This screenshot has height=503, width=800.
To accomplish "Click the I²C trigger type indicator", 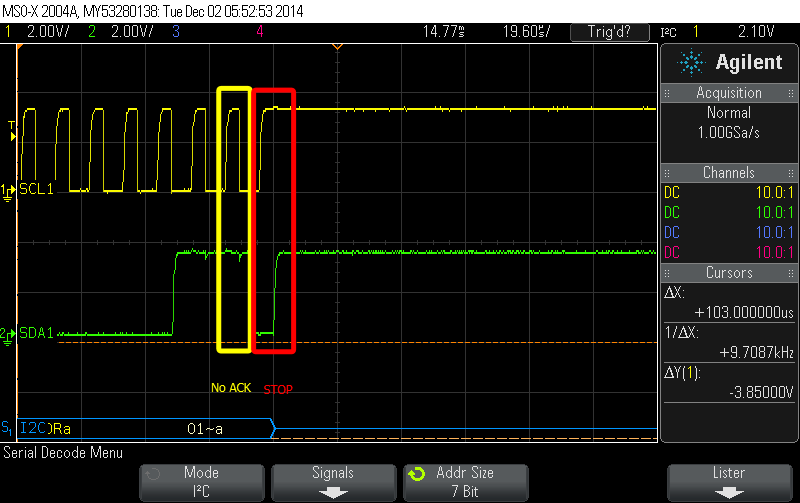I will [668, 32].
